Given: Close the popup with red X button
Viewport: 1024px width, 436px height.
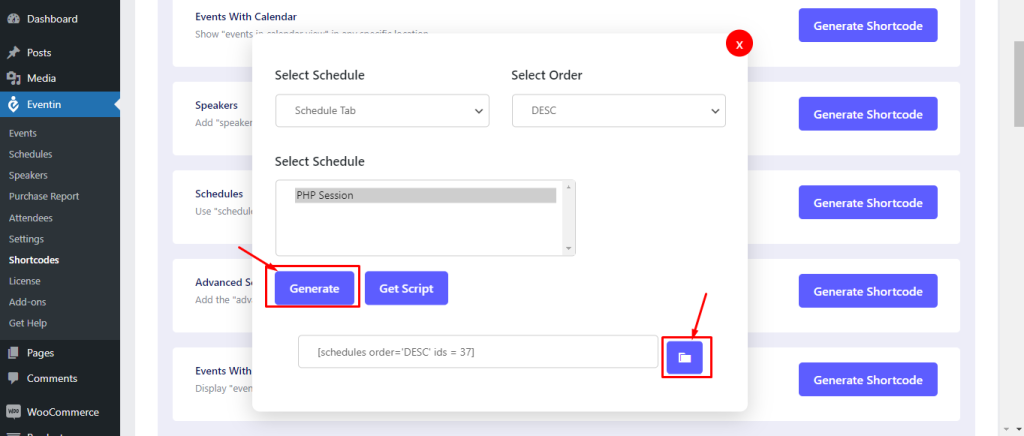Looking at the screenshot, I should (739, 45).
